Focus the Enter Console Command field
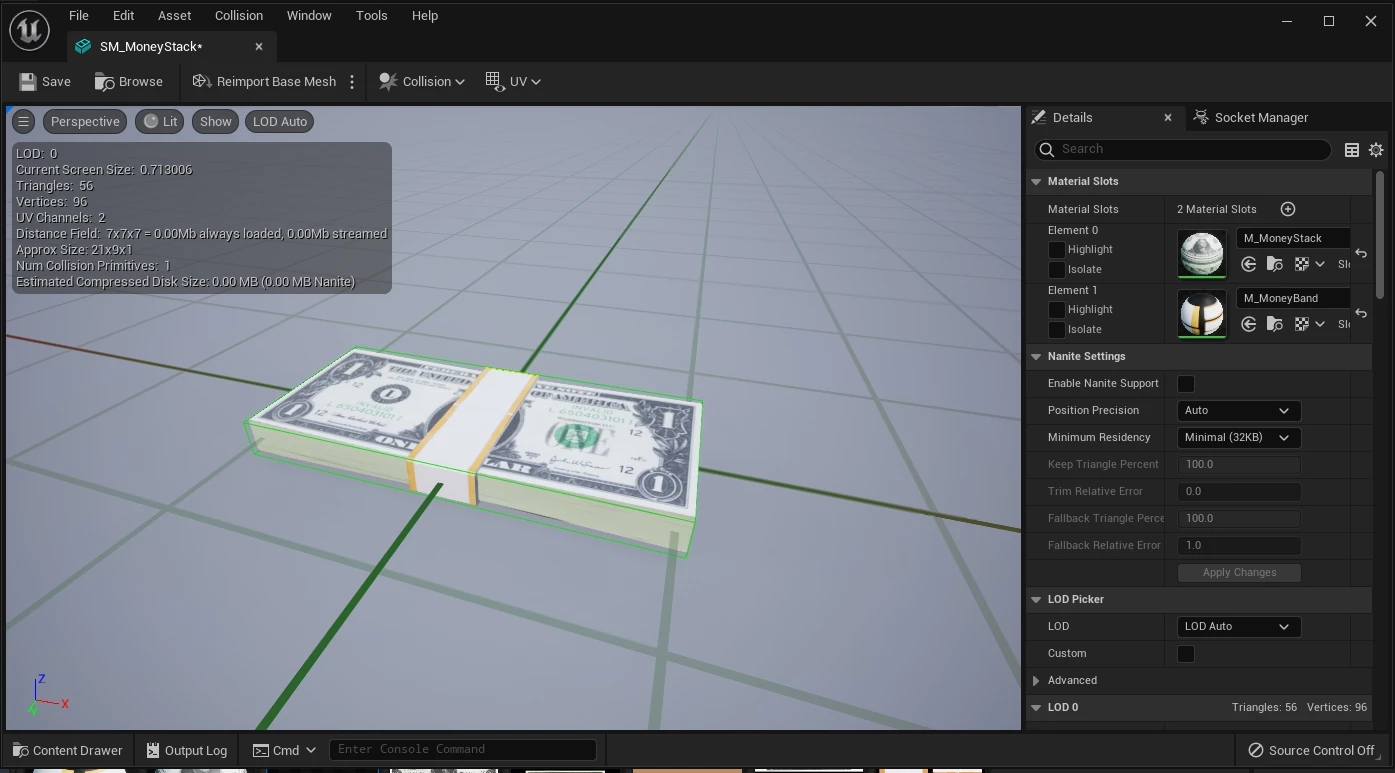This screenshot has width=1395, height=773. click(x=463, y=750)
